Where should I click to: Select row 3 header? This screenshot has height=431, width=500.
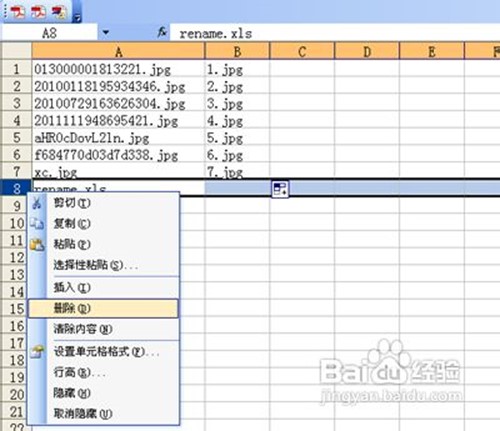click(16, 103)
